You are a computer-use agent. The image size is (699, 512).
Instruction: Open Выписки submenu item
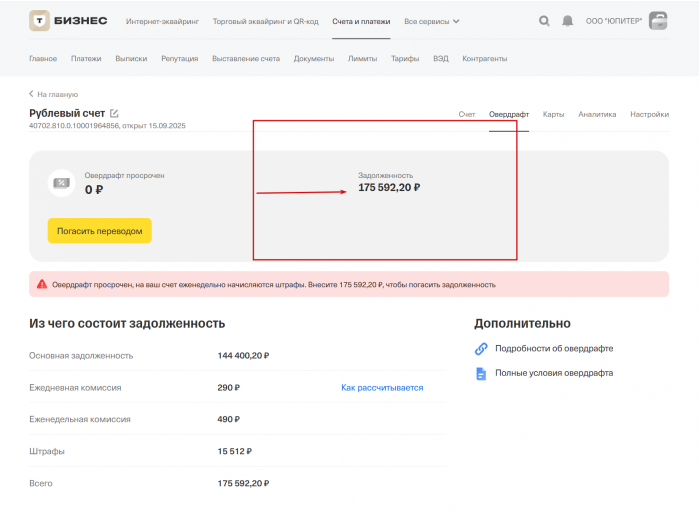(x=131, y=58)
